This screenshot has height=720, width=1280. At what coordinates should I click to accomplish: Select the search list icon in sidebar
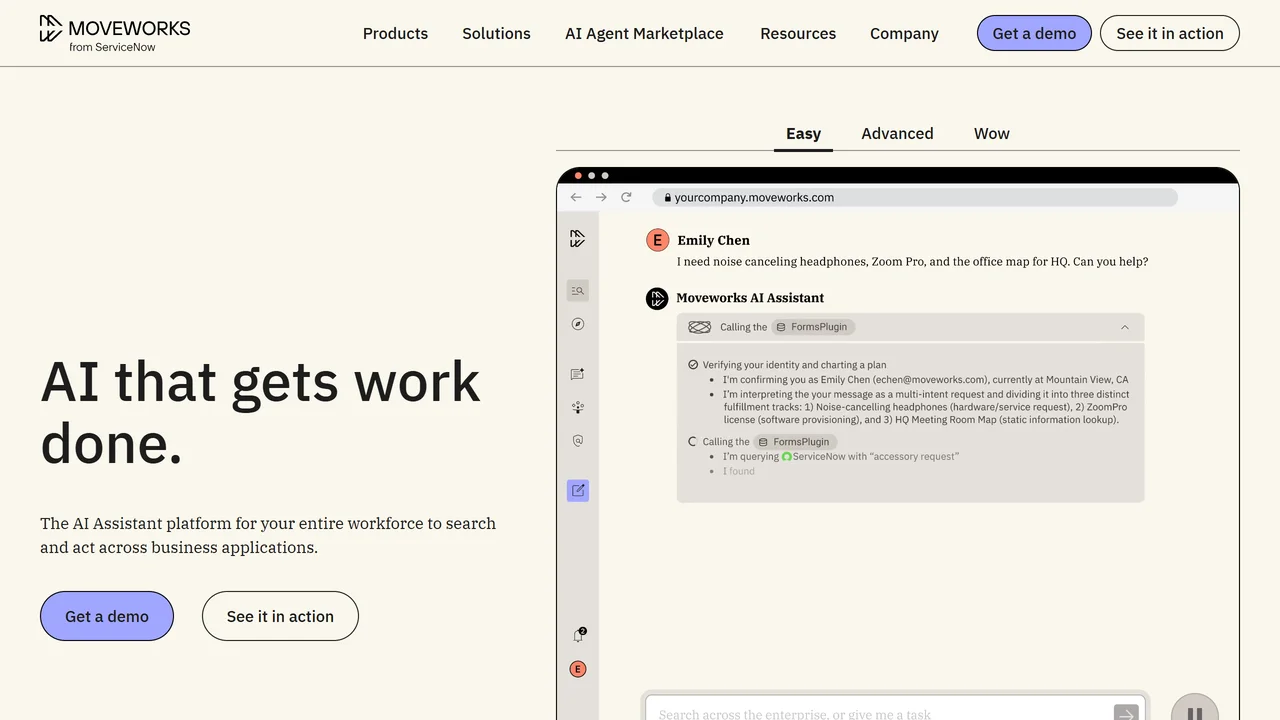[577, 291]
